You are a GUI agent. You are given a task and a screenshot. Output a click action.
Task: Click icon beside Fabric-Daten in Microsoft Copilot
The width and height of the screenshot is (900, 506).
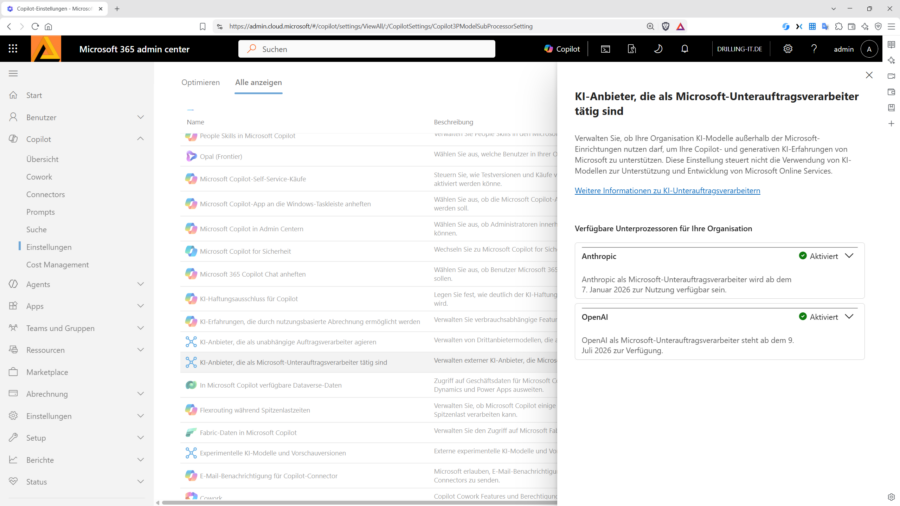[191, 433]
